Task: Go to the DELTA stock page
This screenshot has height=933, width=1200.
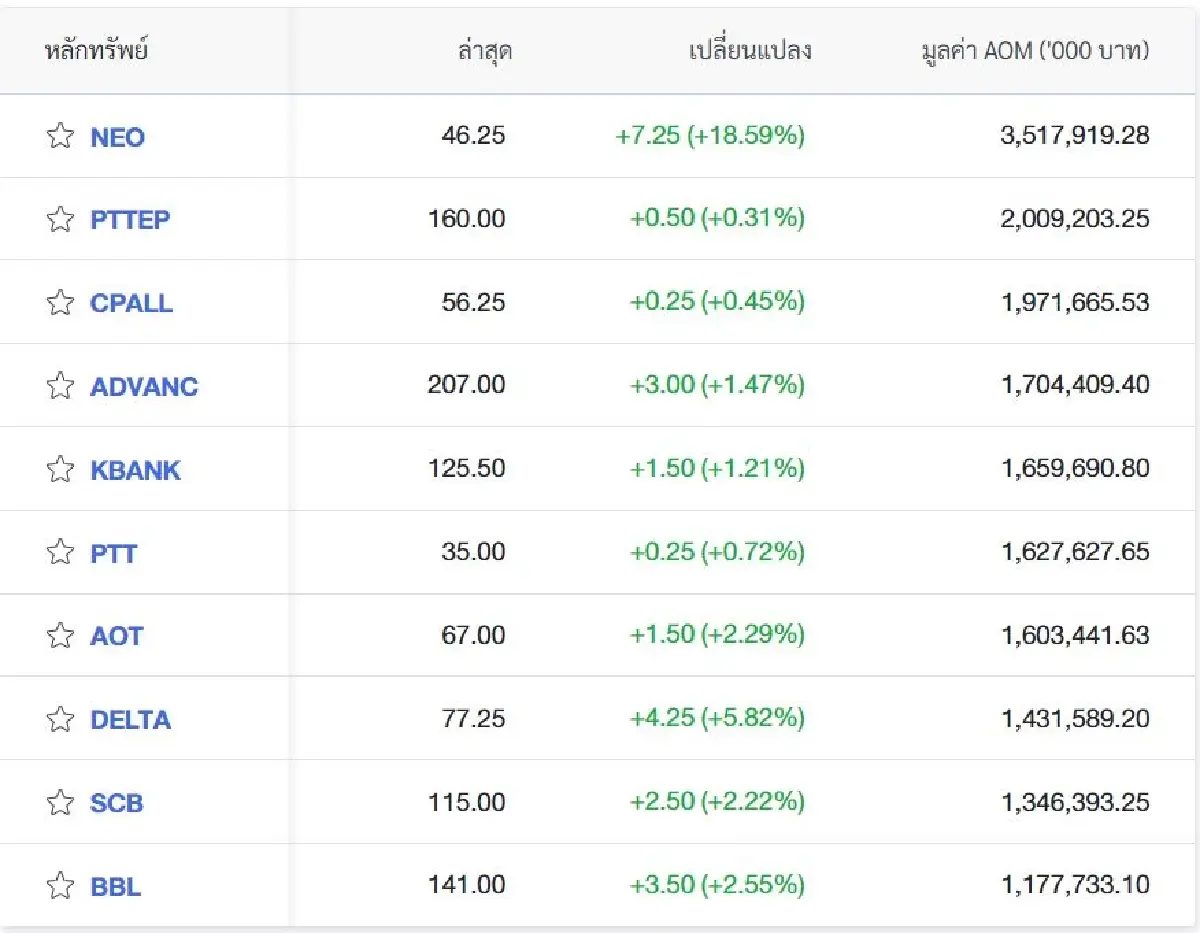Action: (130, 720)
